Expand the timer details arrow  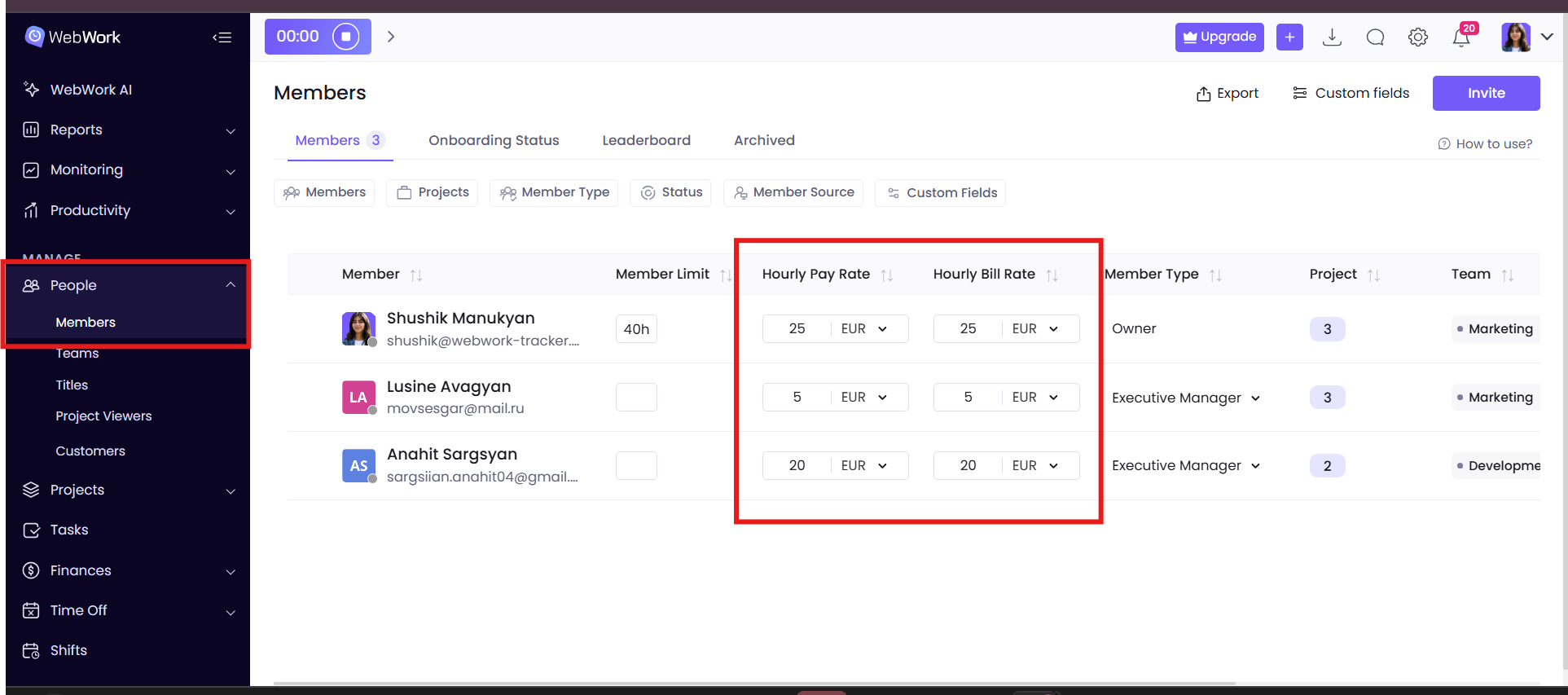pyautogui.click(x=391, y=37)
